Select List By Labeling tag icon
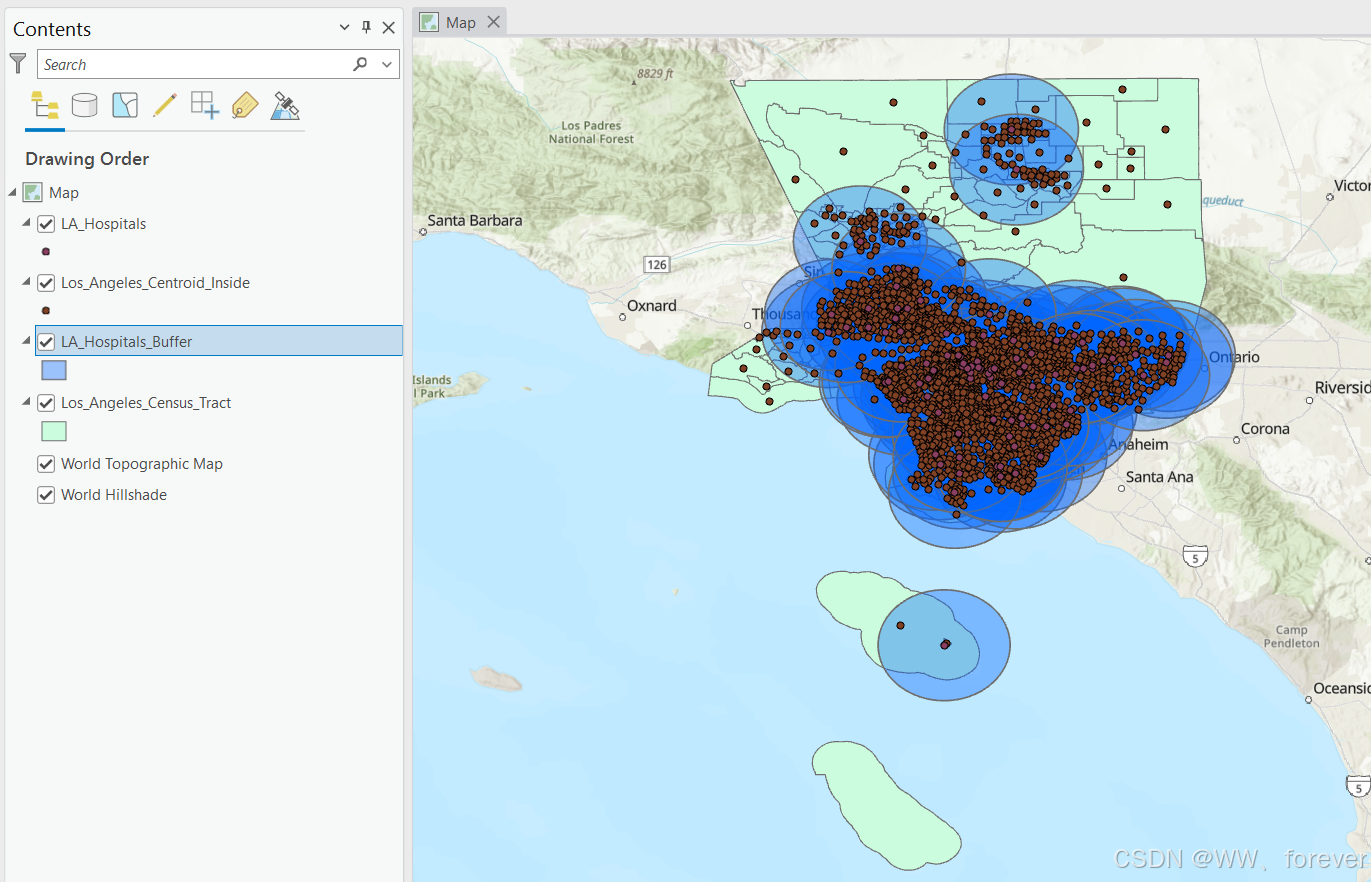Screen dimensions: 1371x882 (244, 105)
